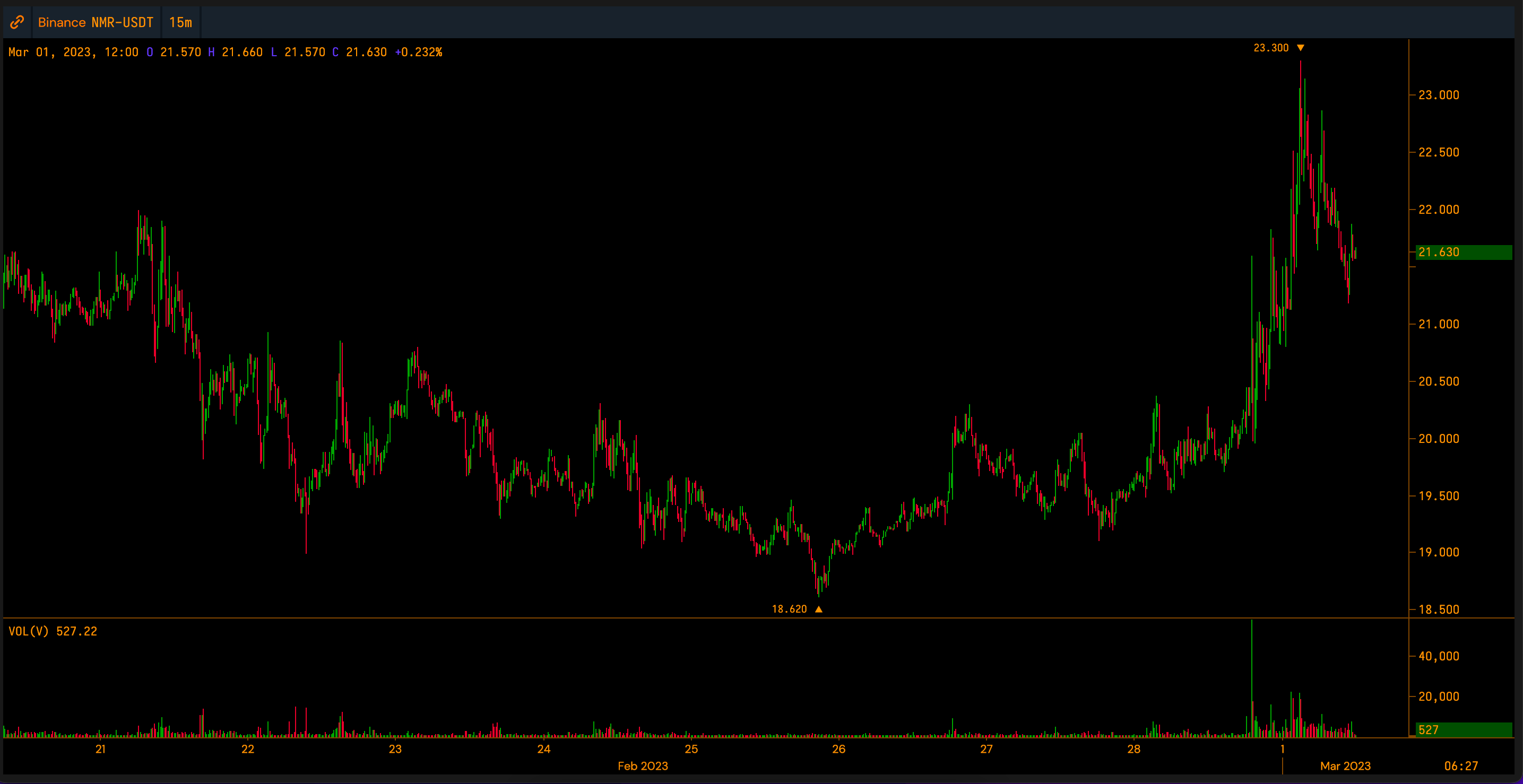This screenshot has height=784, width=1523.
Task: Open the 15m interval selector
Action: click(180, 22)
